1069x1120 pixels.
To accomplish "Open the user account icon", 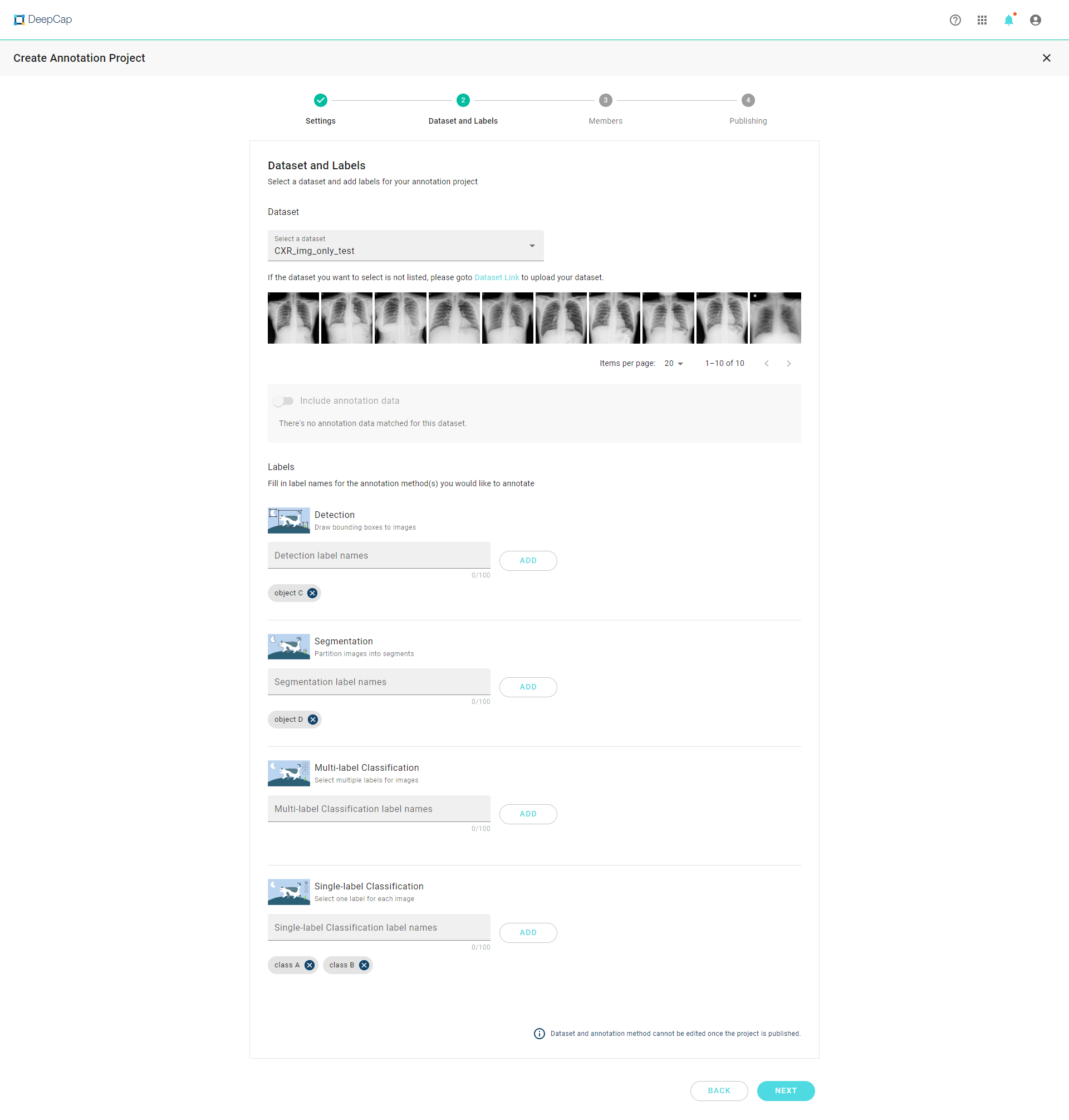I will click(x=1036, y=20).
